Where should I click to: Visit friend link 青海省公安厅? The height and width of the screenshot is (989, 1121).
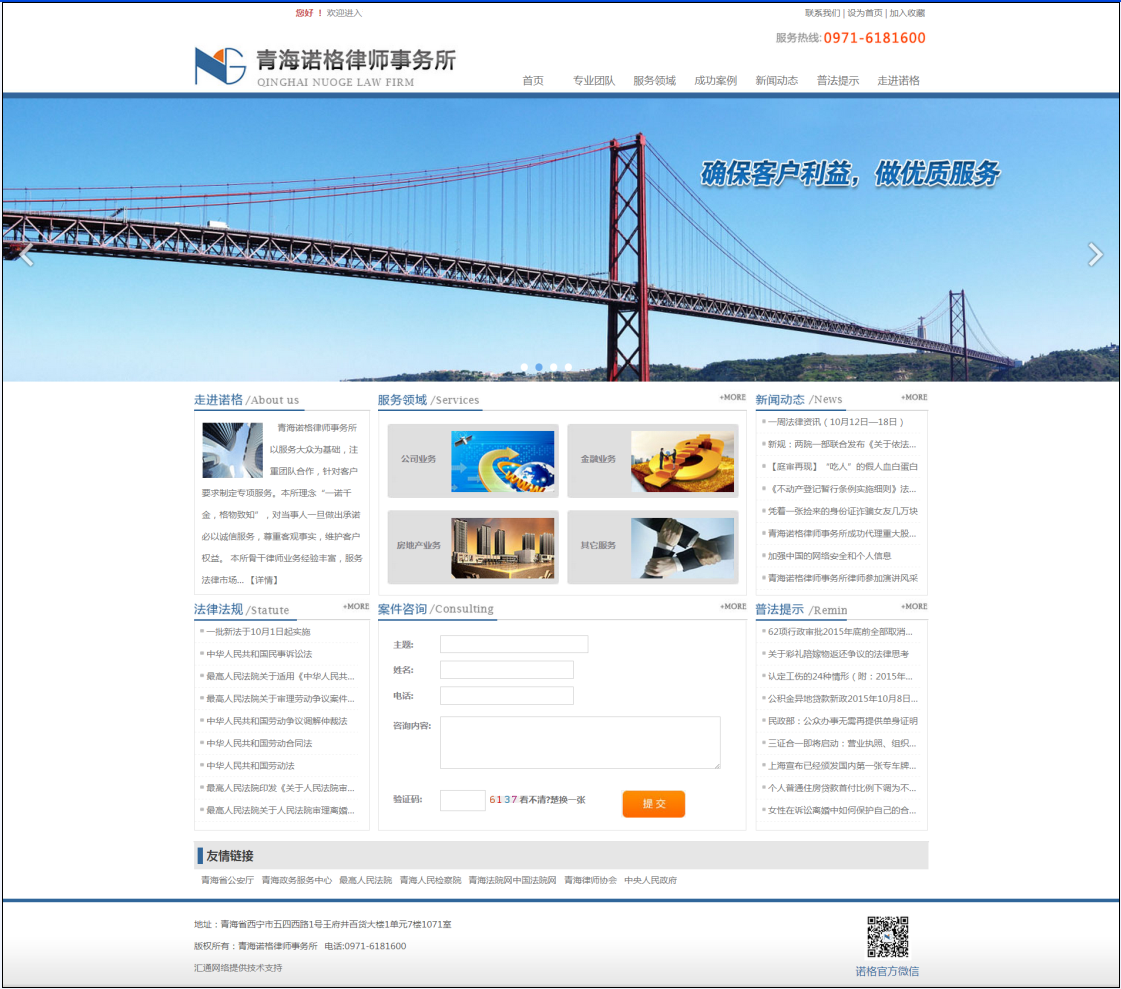tap(227, 880)
